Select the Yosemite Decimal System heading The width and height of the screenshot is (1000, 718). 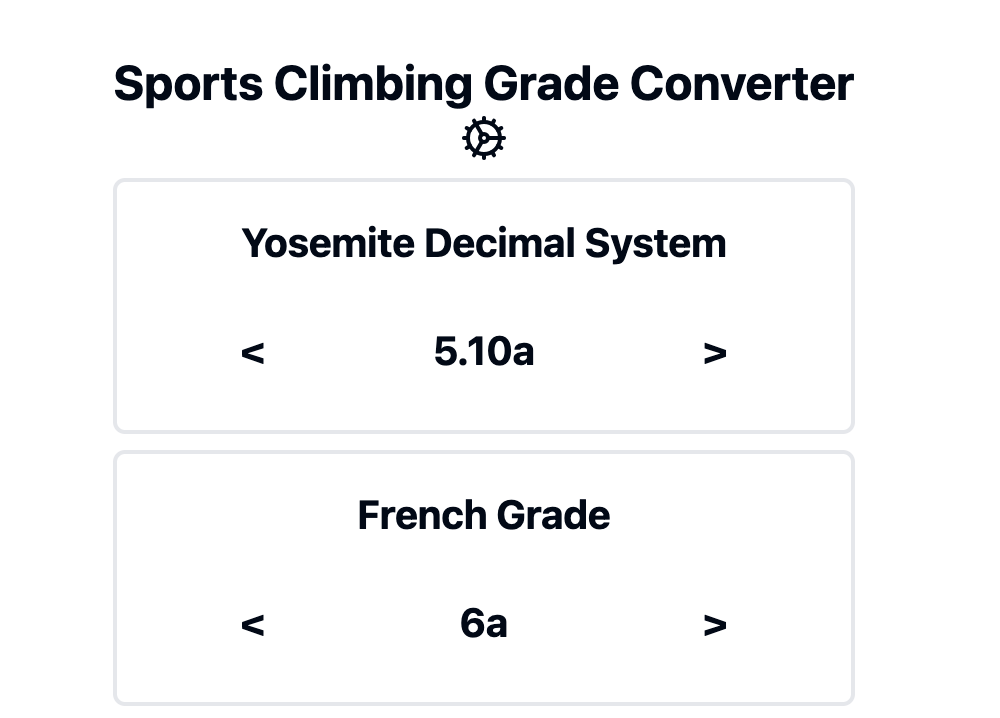coord(484,243)
